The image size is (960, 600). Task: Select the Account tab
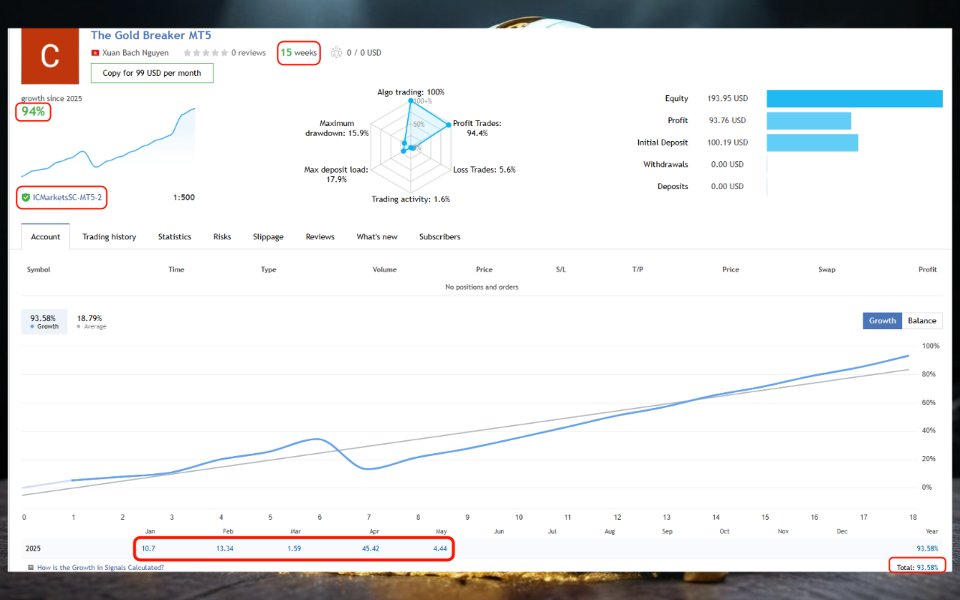click(x=45, y=236)
